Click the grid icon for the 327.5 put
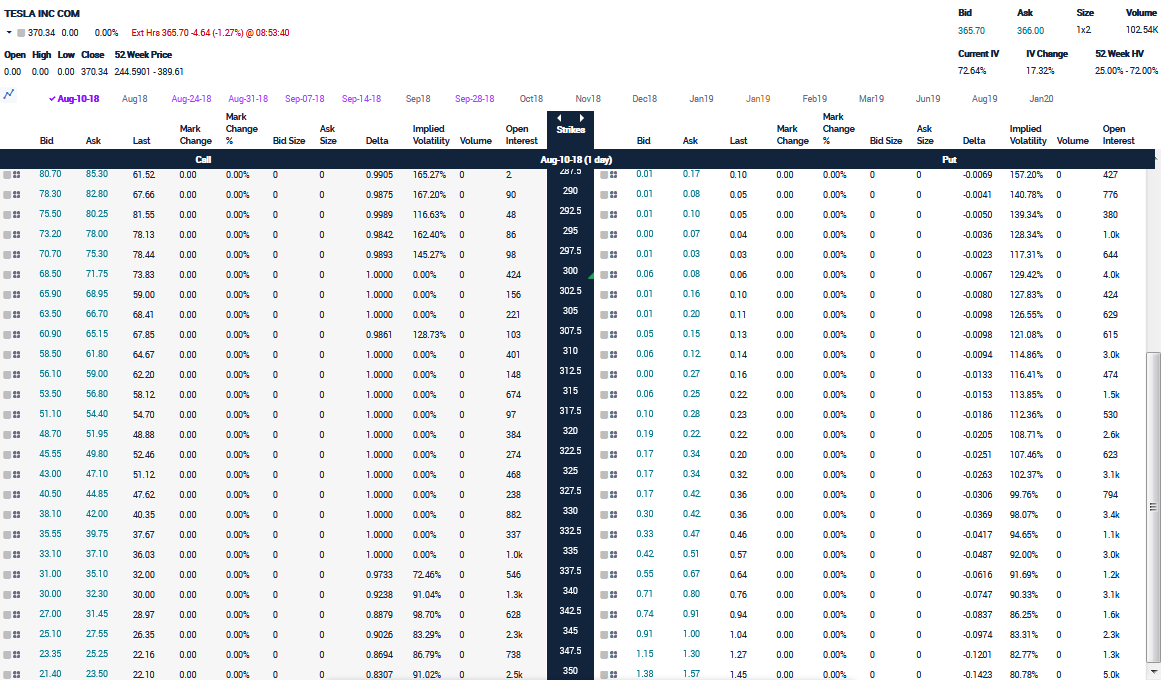Image resolution: width=1161 pixels, height=680 pixels. [614, 495]
